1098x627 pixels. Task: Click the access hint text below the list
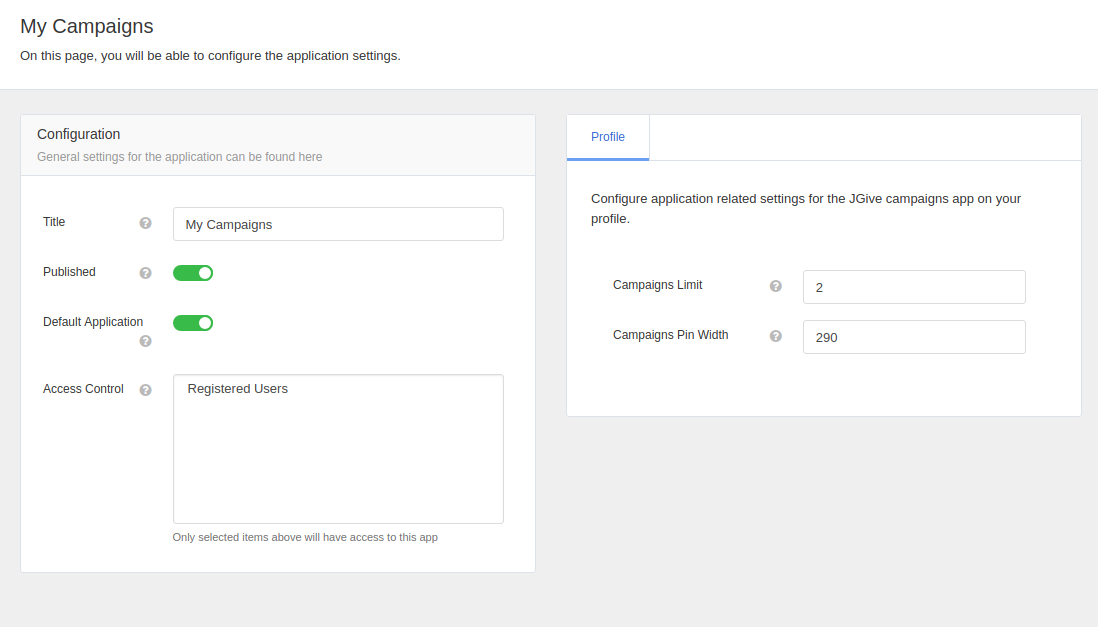click(x=305, y=537)
